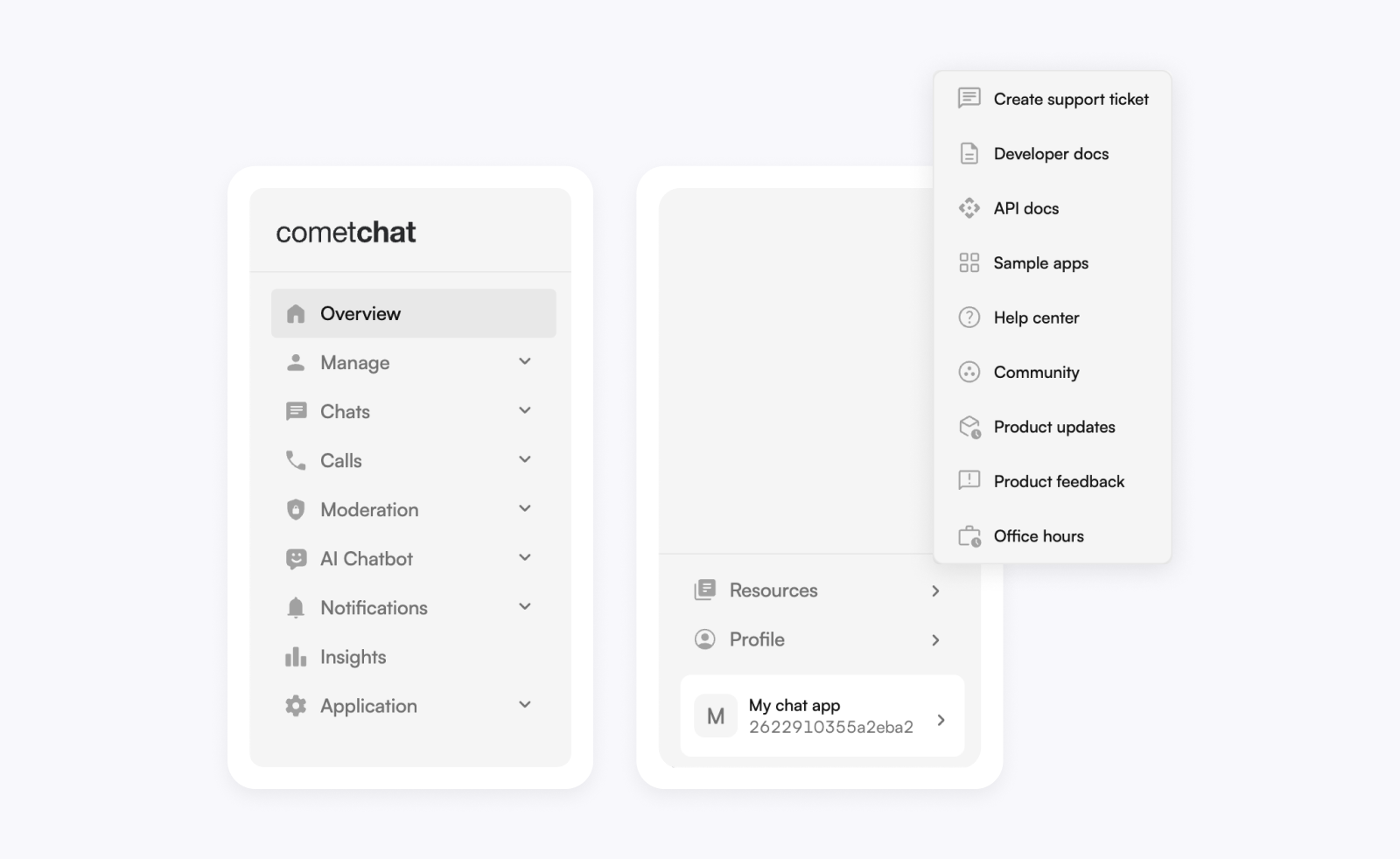
Task: Click the Moderation shield icon
Action: [x=296, y=510]
